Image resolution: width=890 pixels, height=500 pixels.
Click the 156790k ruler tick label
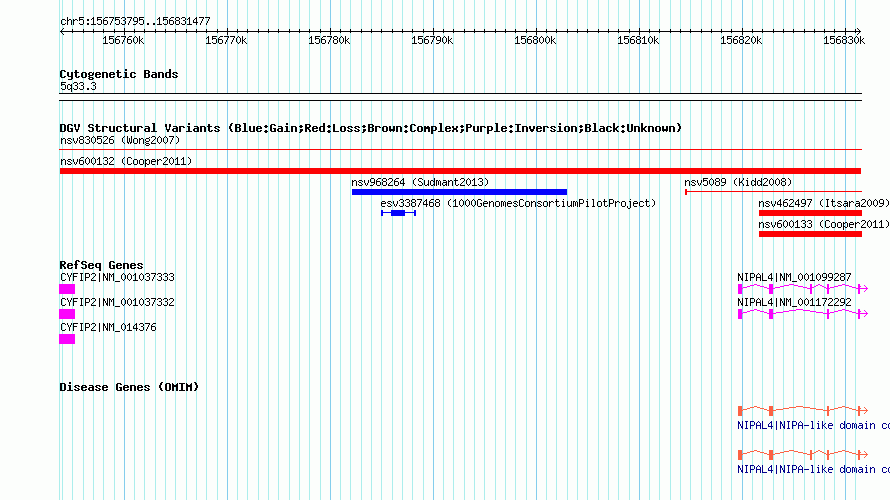[x=432, y=40]
